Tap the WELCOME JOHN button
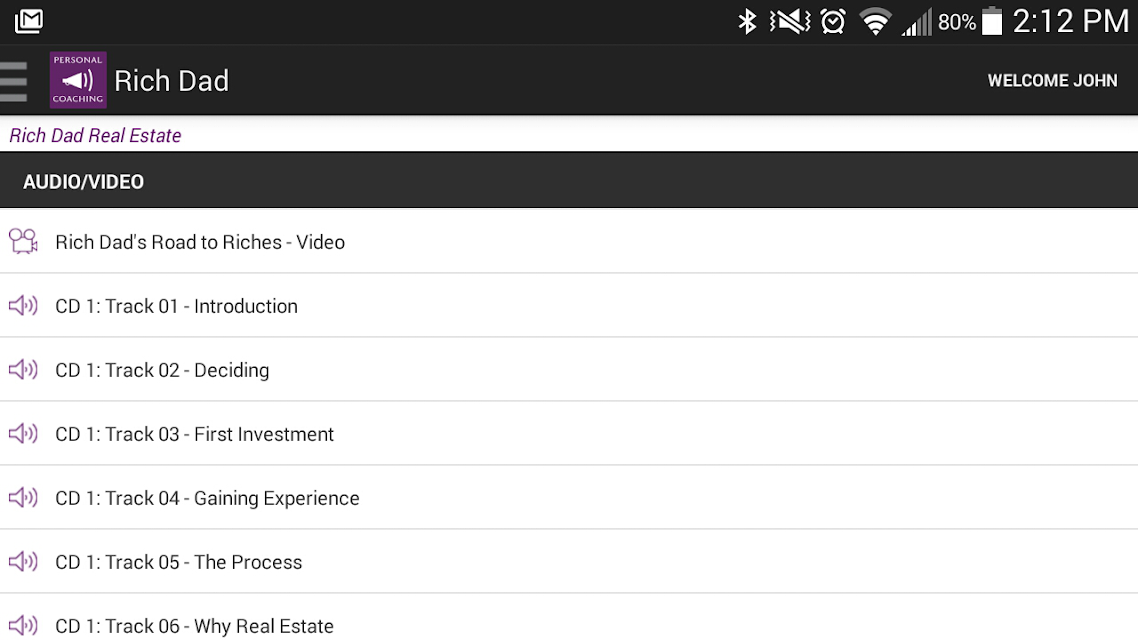The width and height of the screenshot is (1138, 640). (1052, 81)
